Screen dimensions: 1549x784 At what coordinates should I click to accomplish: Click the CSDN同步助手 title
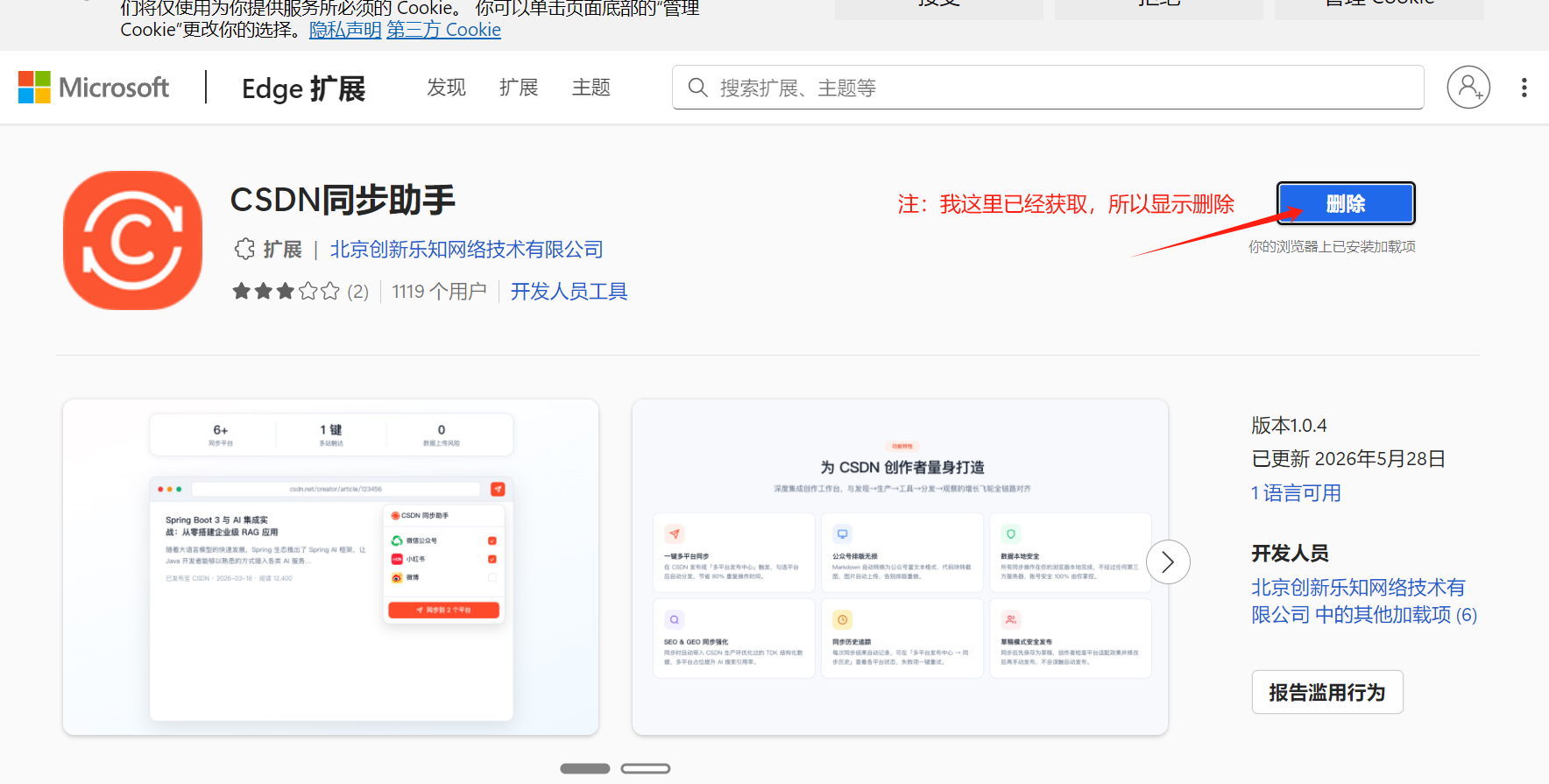tap(343, 201)
